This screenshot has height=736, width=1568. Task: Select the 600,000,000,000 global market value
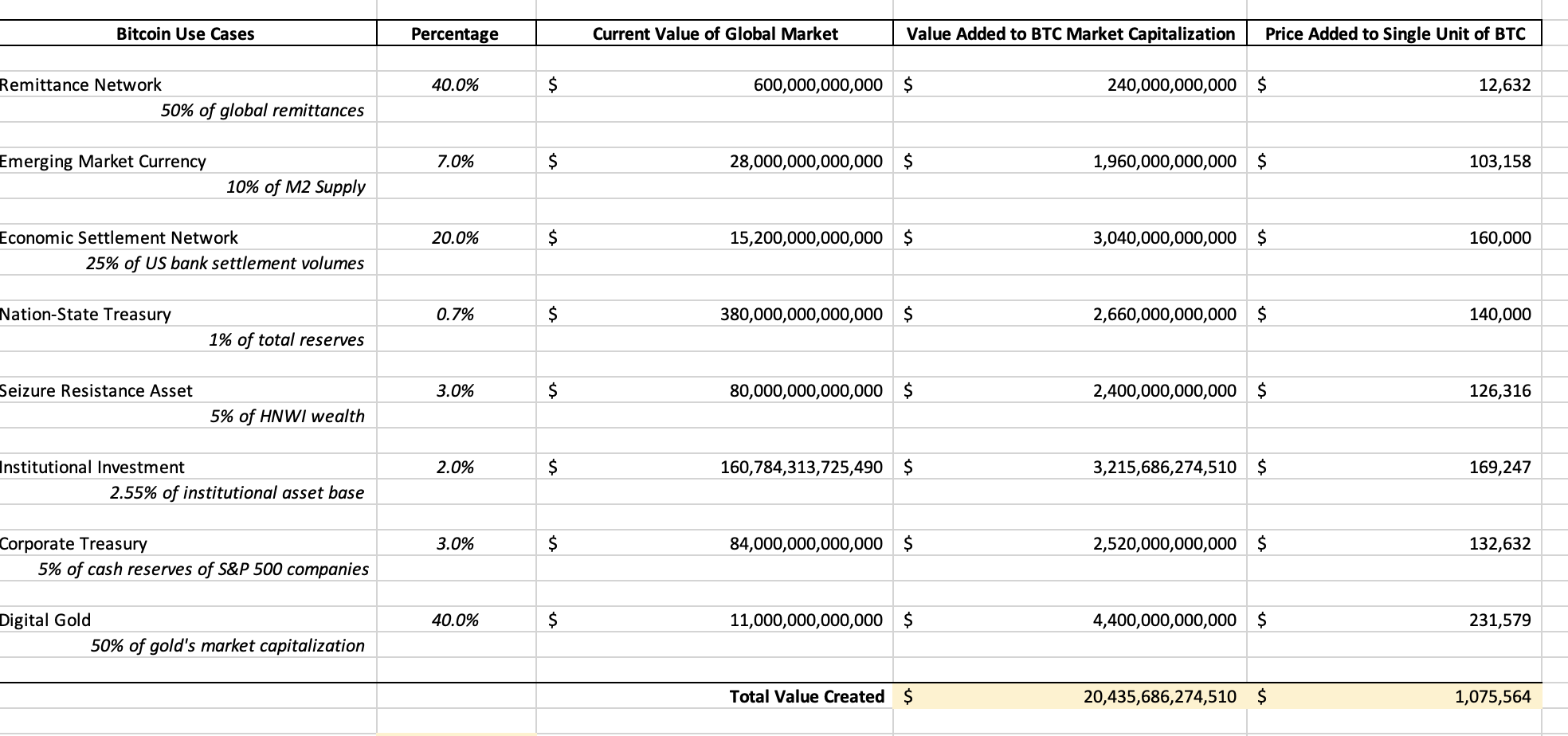[715, 84]
